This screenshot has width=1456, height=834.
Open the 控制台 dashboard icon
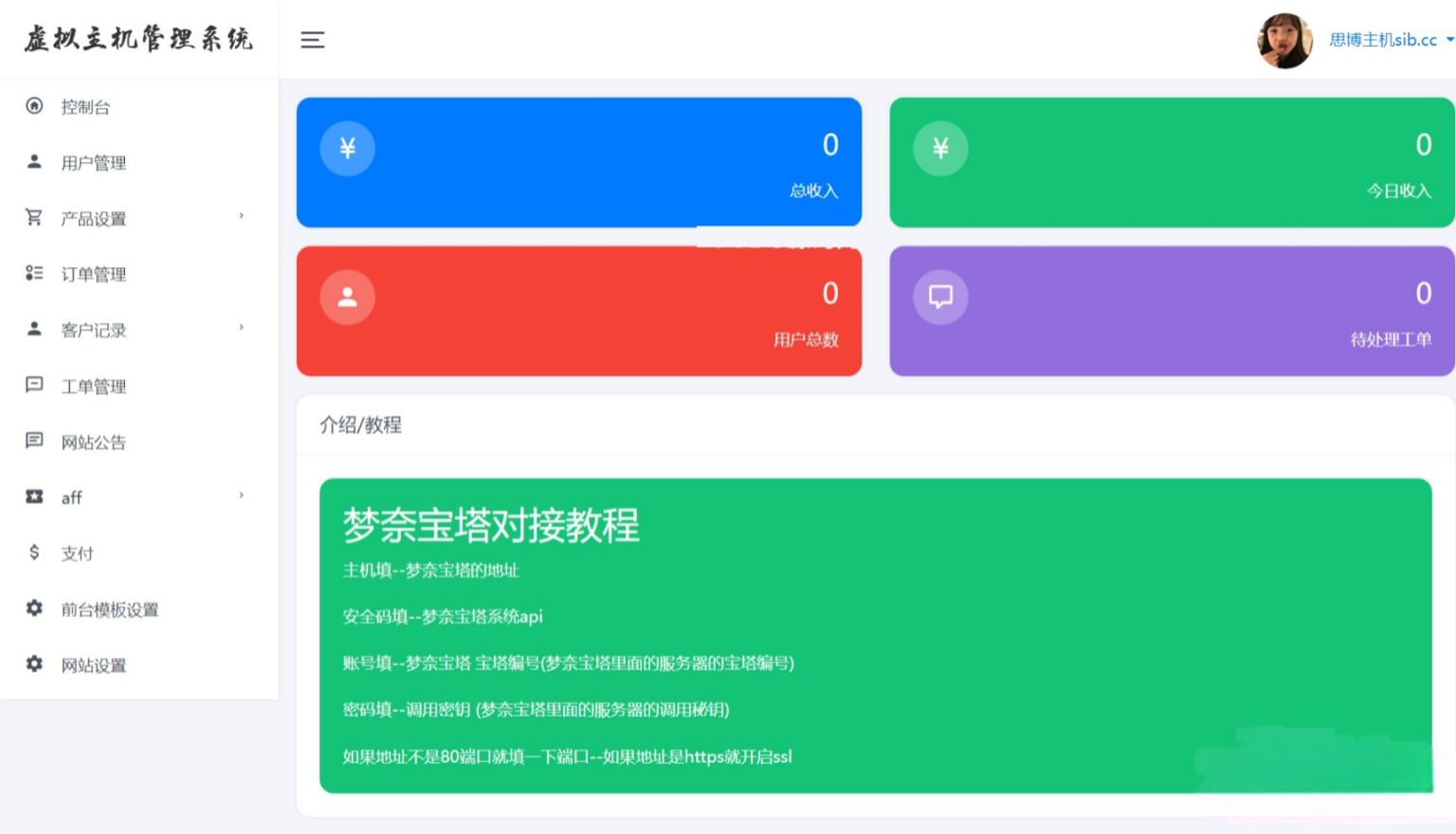click(34, 106)
